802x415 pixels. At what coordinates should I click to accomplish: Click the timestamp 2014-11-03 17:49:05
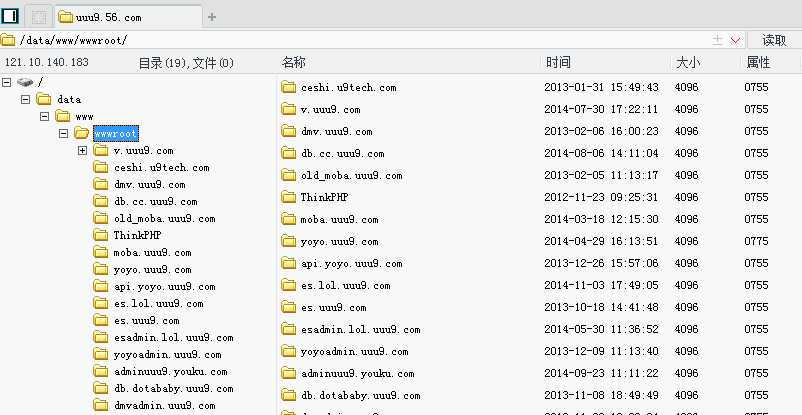[601, 285]
